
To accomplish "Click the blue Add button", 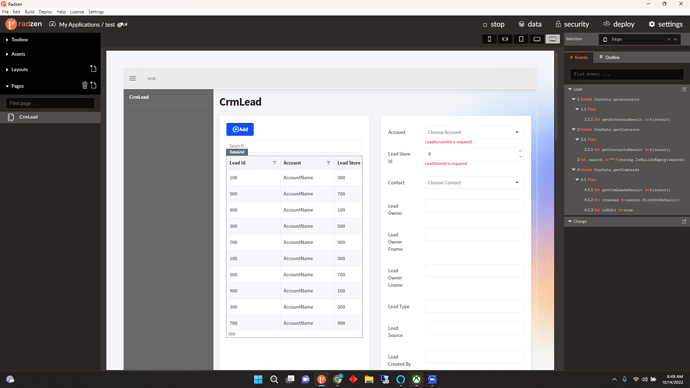I will tap(240, 129).
